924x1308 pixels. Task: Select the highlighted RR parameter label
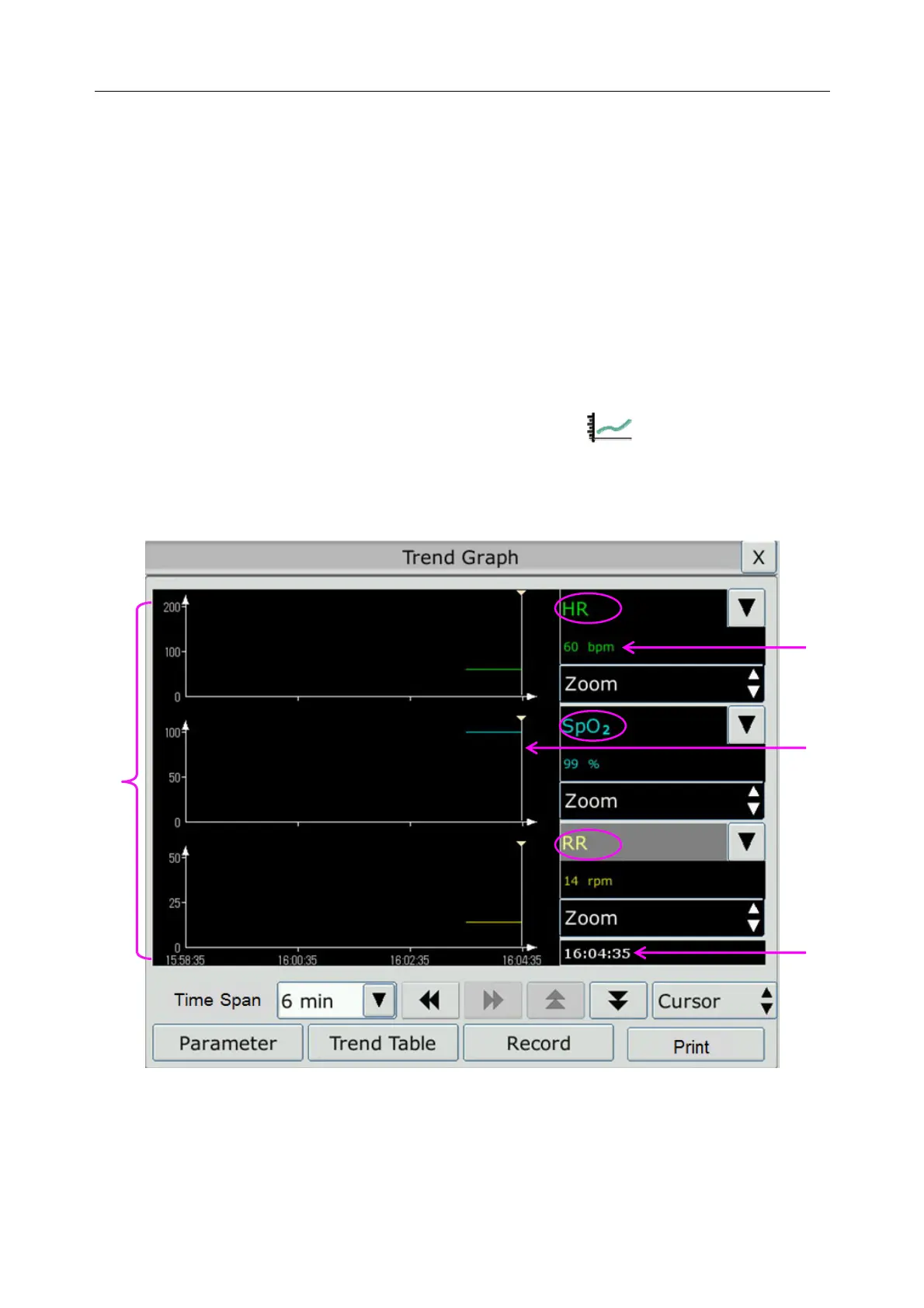click(575, 843)
